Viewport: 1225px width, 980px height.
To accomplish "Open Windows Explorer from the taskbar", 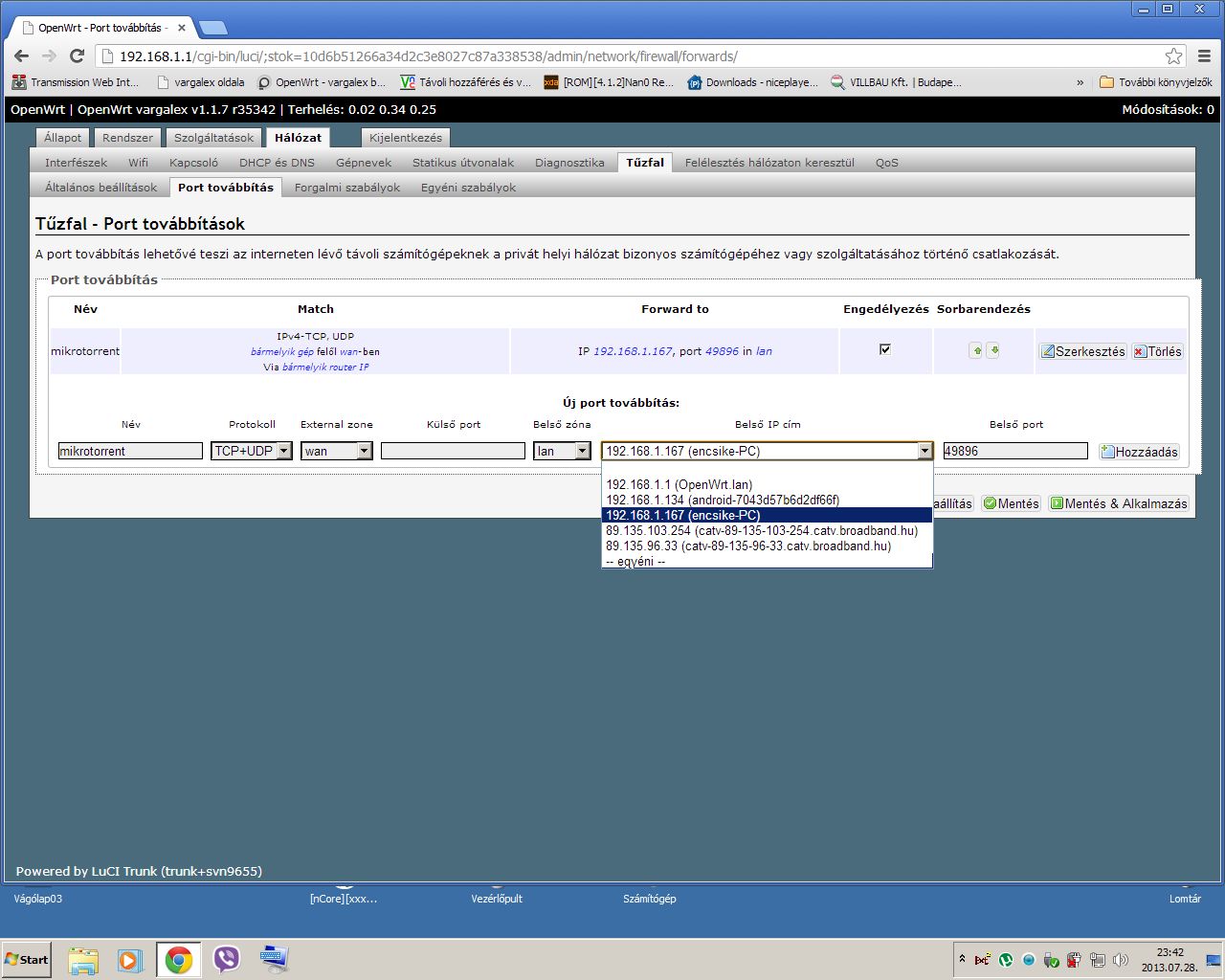I will pyautogui.click(x=83, y=960).
